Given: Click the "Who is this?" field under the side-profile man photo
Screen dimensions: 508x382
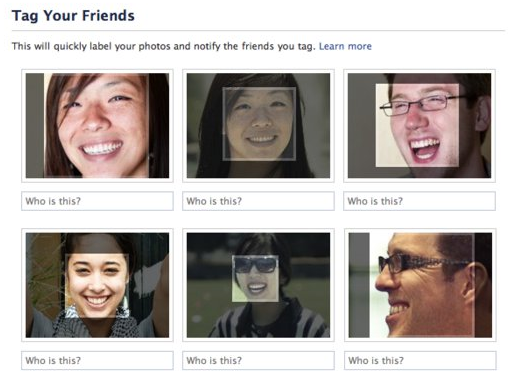Looking at the screenshot, I should pyautogui.click(x=420, y=360).
